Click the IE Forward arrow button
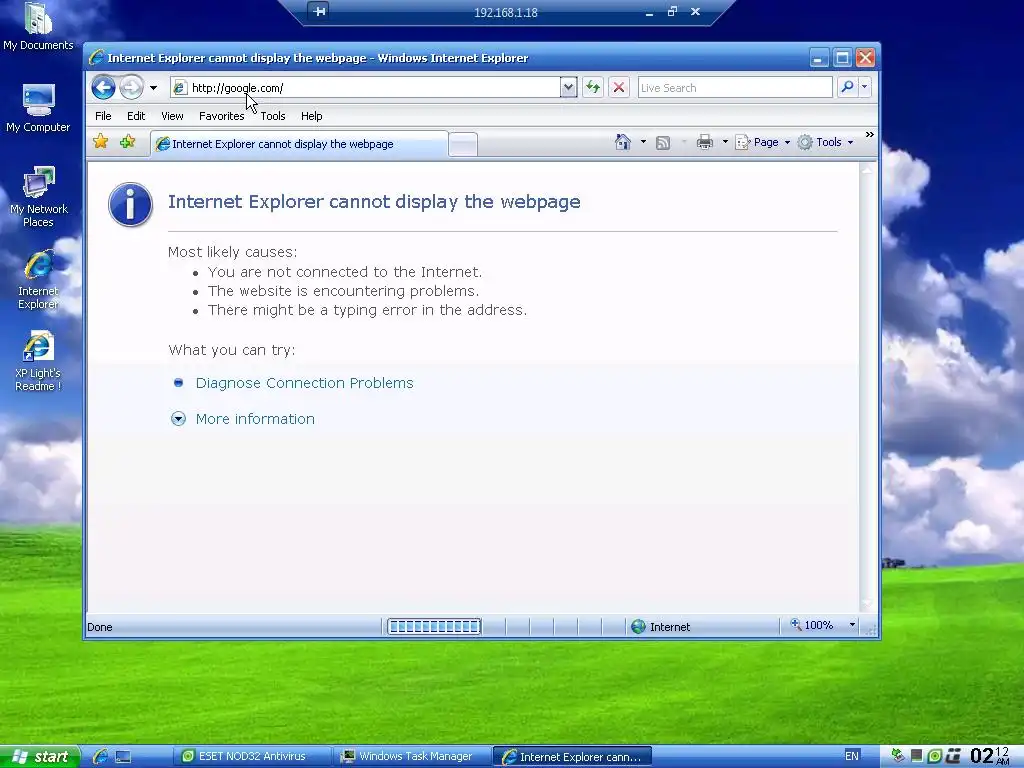Image resolution: width=1024 pixels, height=768 pixels. 131,88
